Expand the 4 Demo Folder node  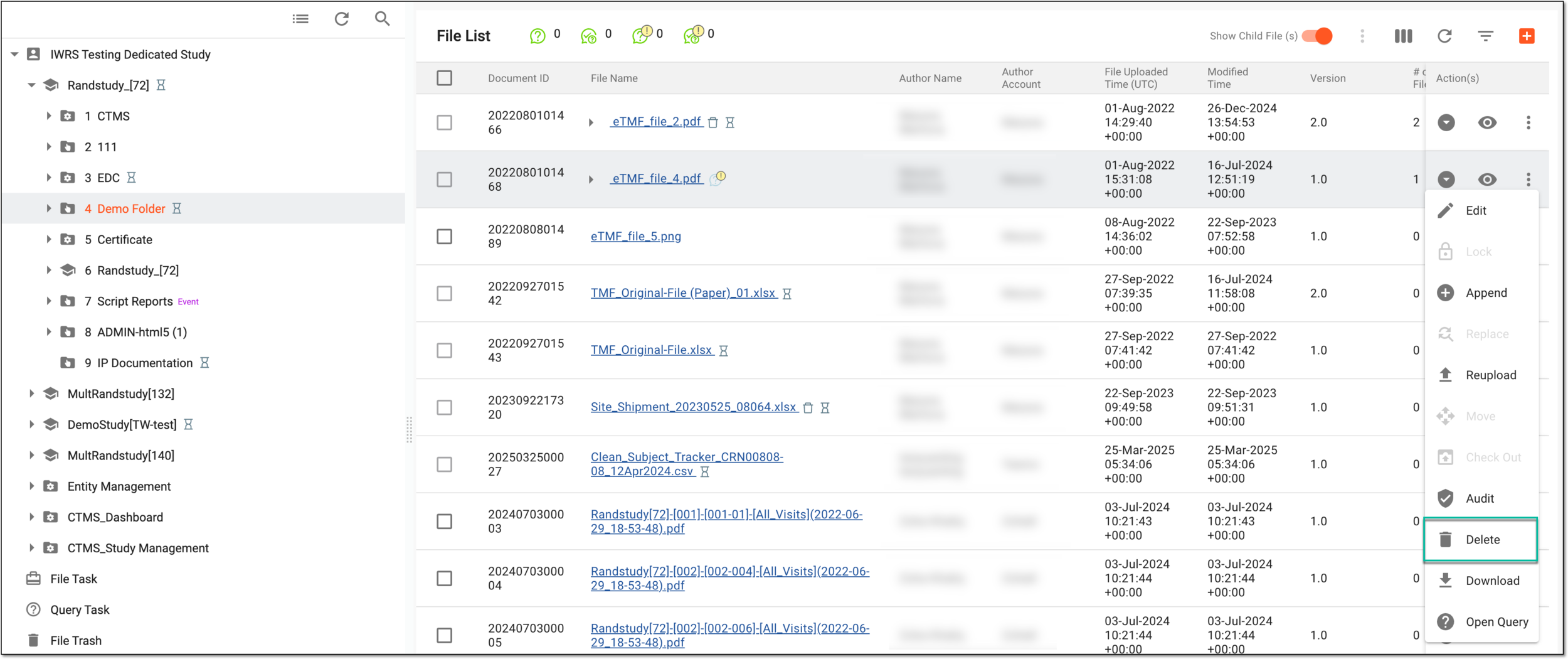(48, 208)
